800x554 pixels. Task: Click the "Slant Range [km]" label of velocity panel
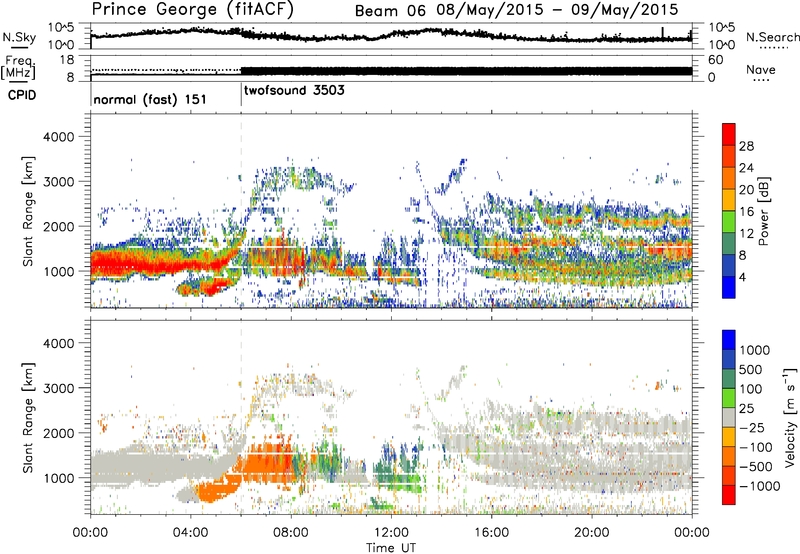tap(28, 418)
